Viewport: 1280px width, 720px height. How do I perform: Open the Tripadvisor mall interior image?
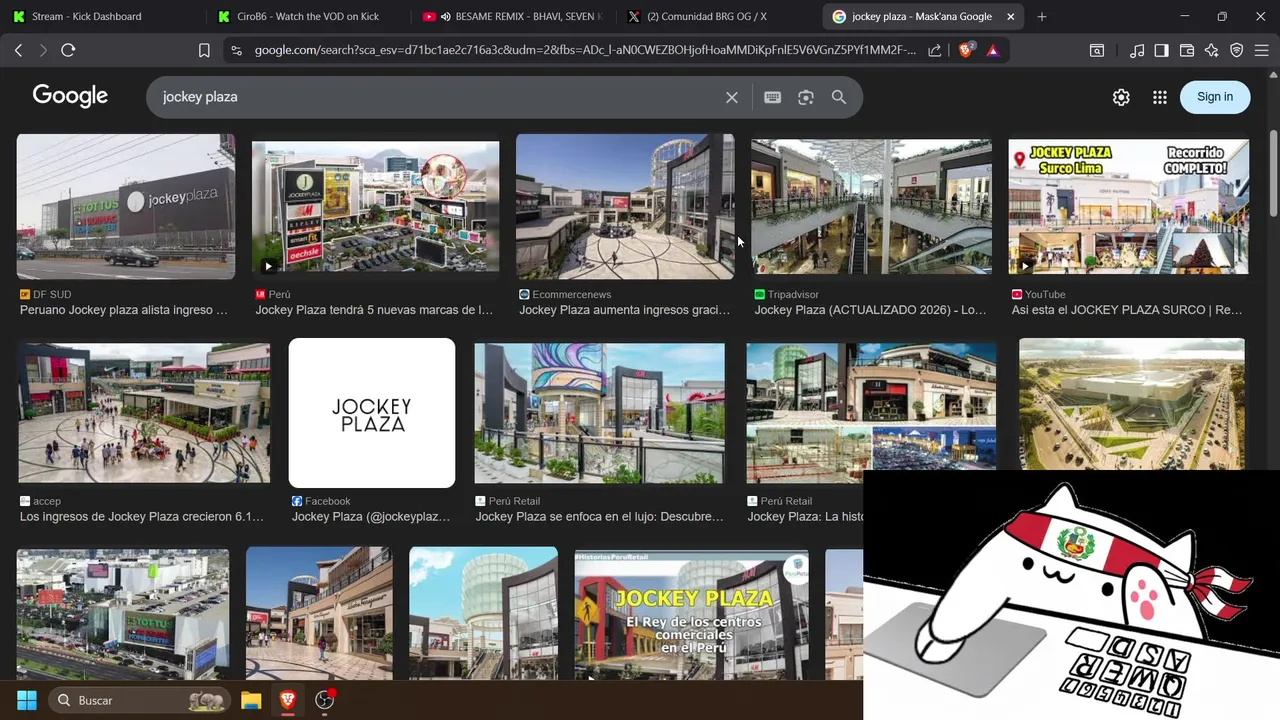pos(871,207)
